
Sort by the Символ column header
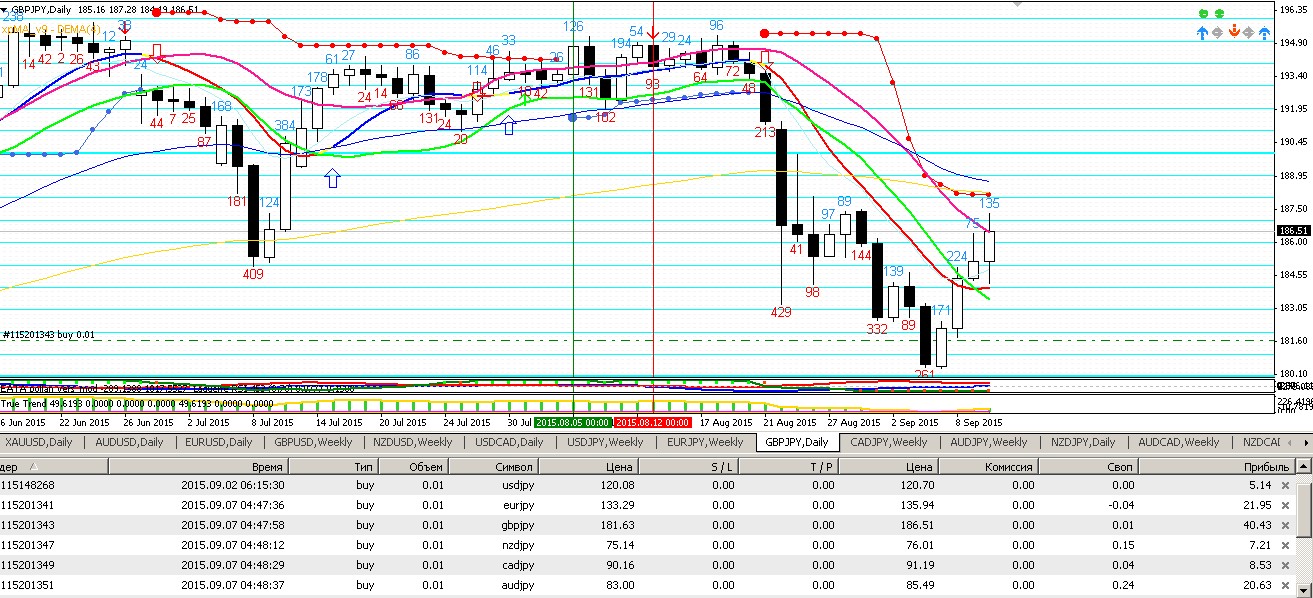tap(493, 467)
